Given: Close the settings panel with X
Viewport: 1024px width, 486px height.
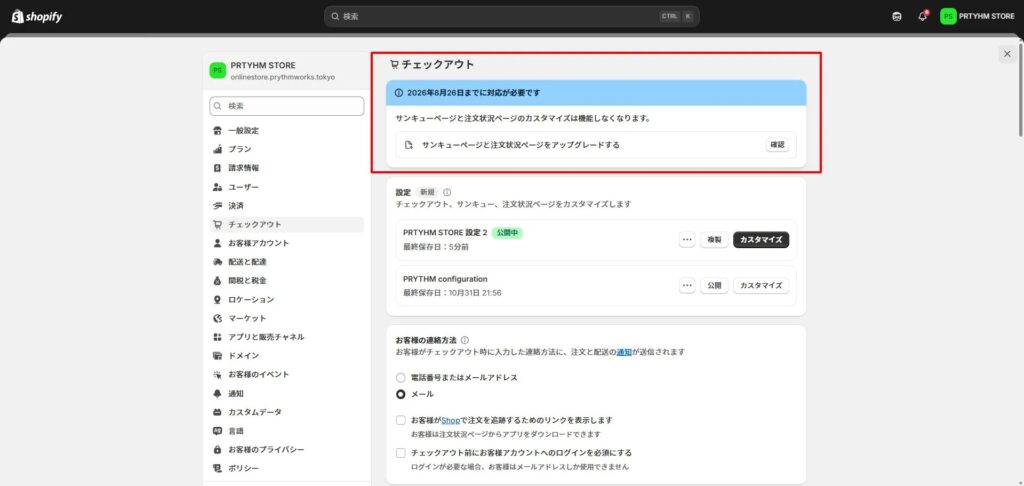Looking at the screenshot, I should tap(1007, 54).
